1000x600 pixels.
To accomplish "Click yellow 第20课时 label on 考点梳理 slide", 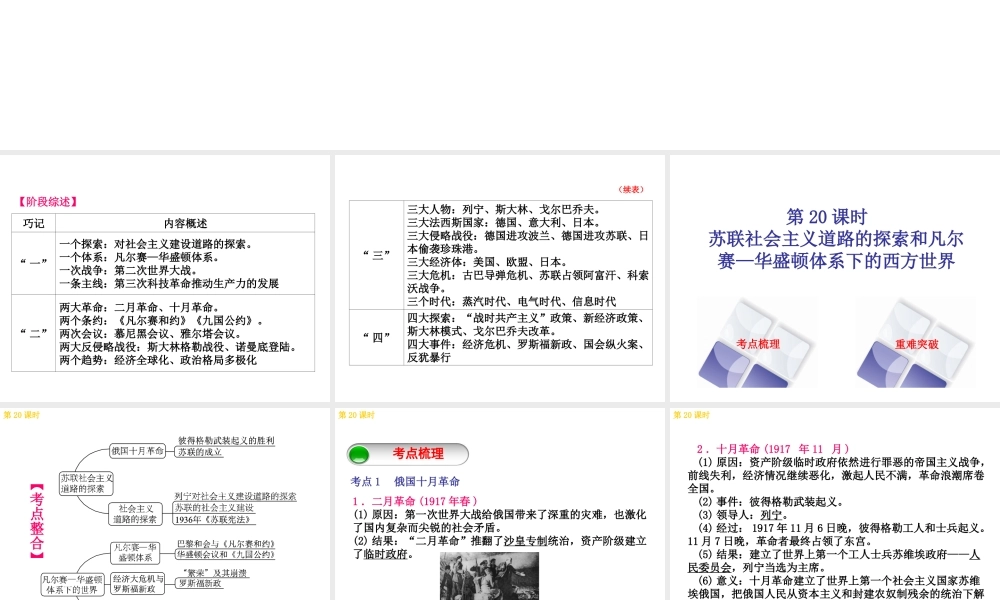I will (357, 415).
